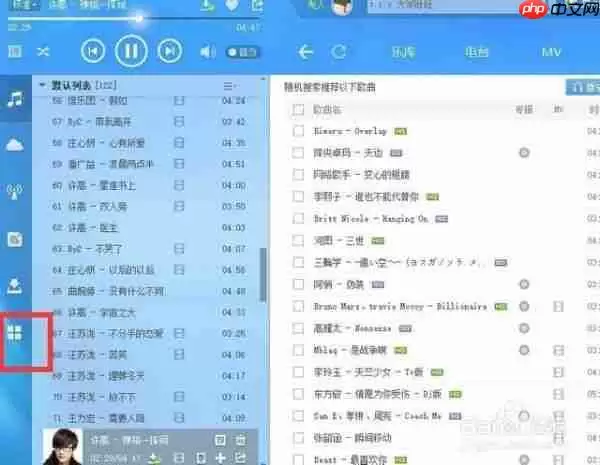
Task: Tick the select-all checkbox in song header
Action: pyautogui.click(x=298, y=110)
